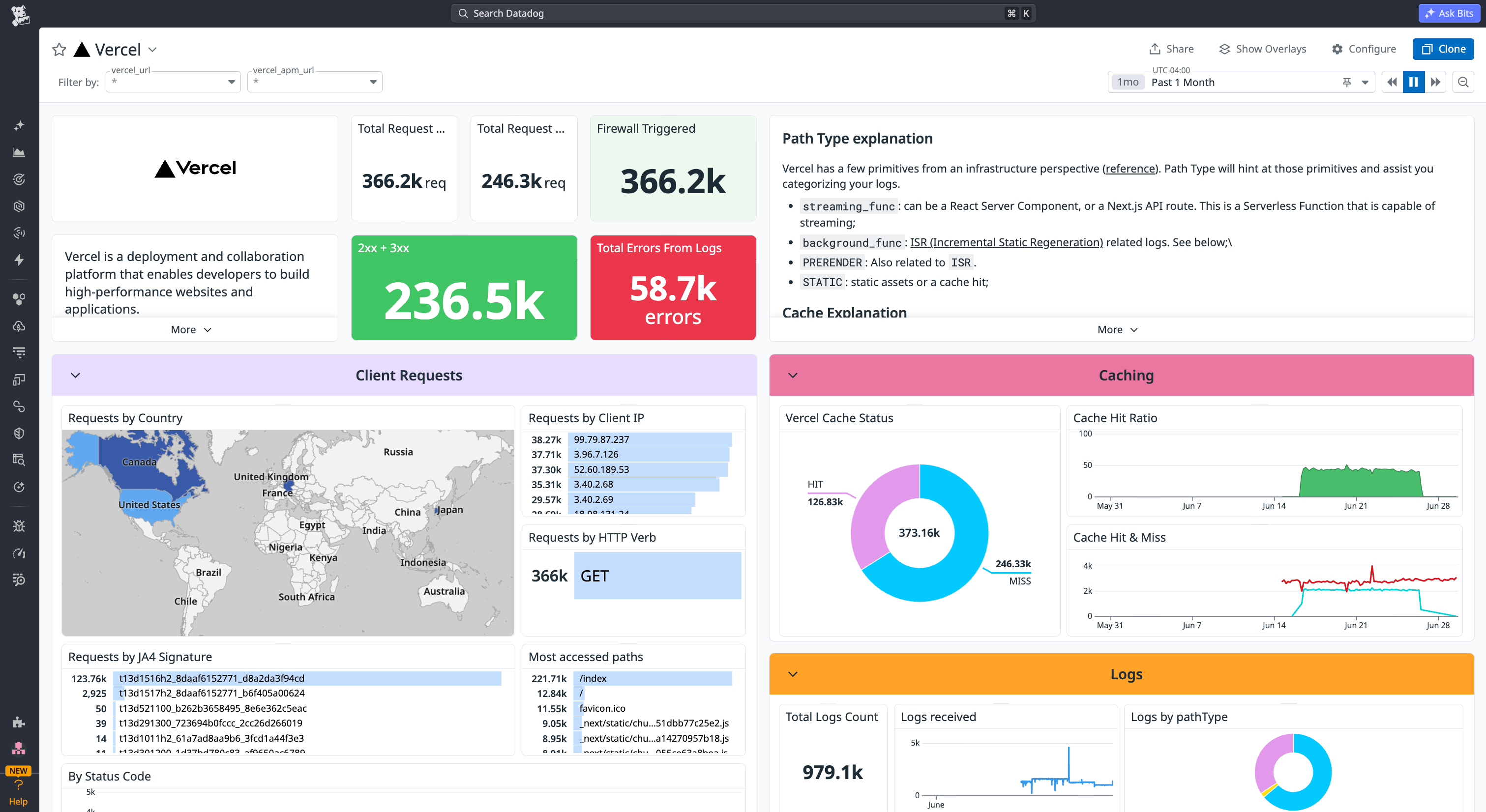This screenshot has width=1486, height=812.
Task: Collapse the Client Requests group
Action: pos(76,376)
